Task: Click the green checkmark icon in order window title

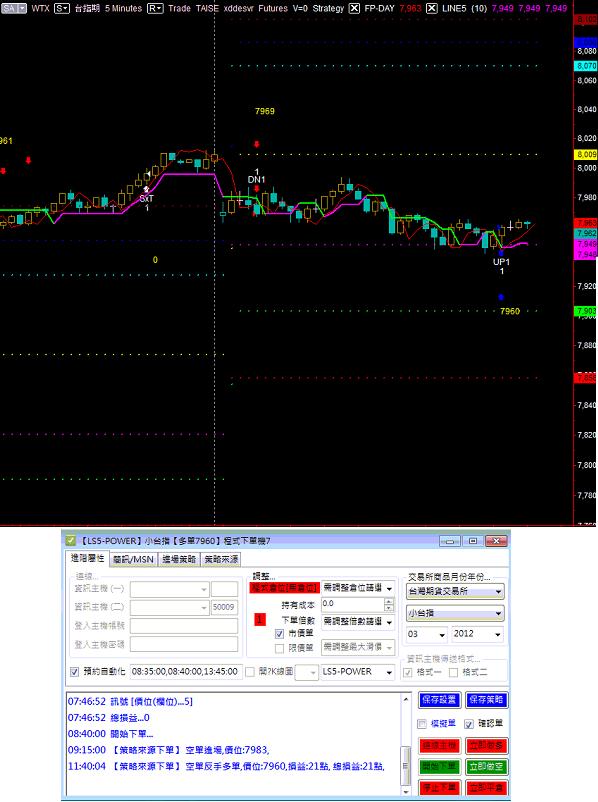Action: [71, 540]
